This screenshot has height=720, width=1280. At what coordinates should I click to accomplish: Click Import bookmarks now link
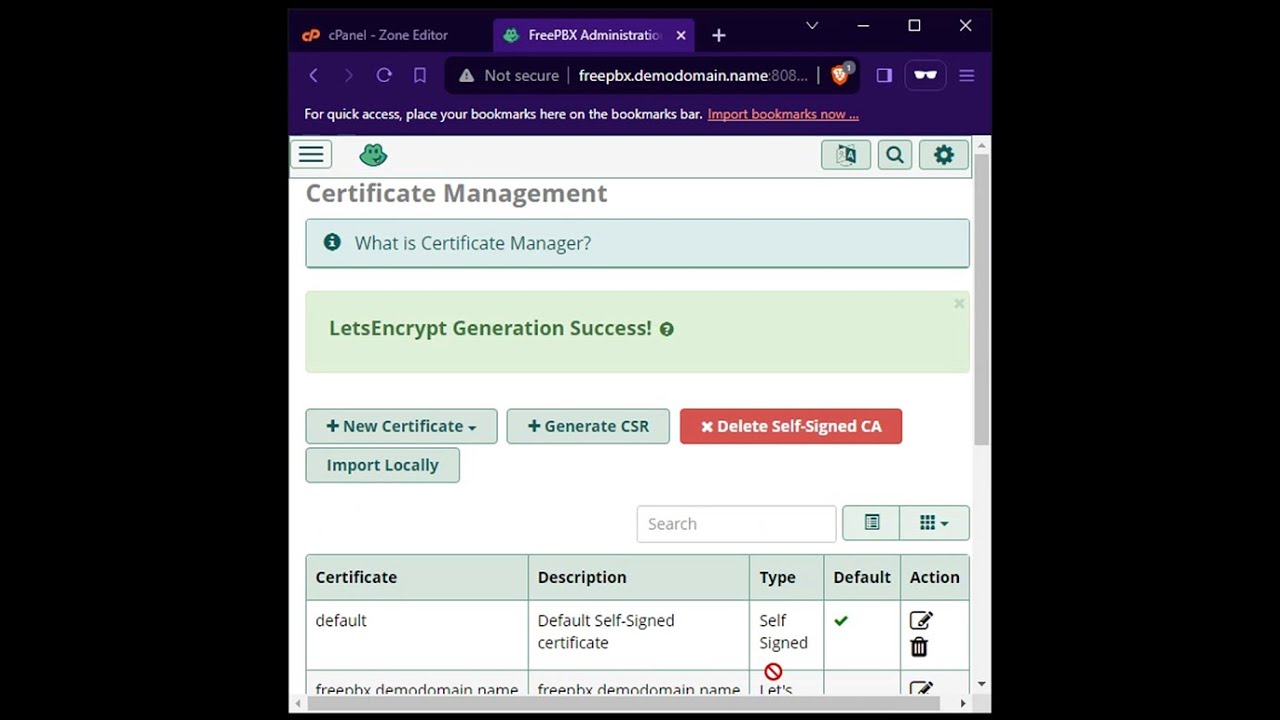783,114
